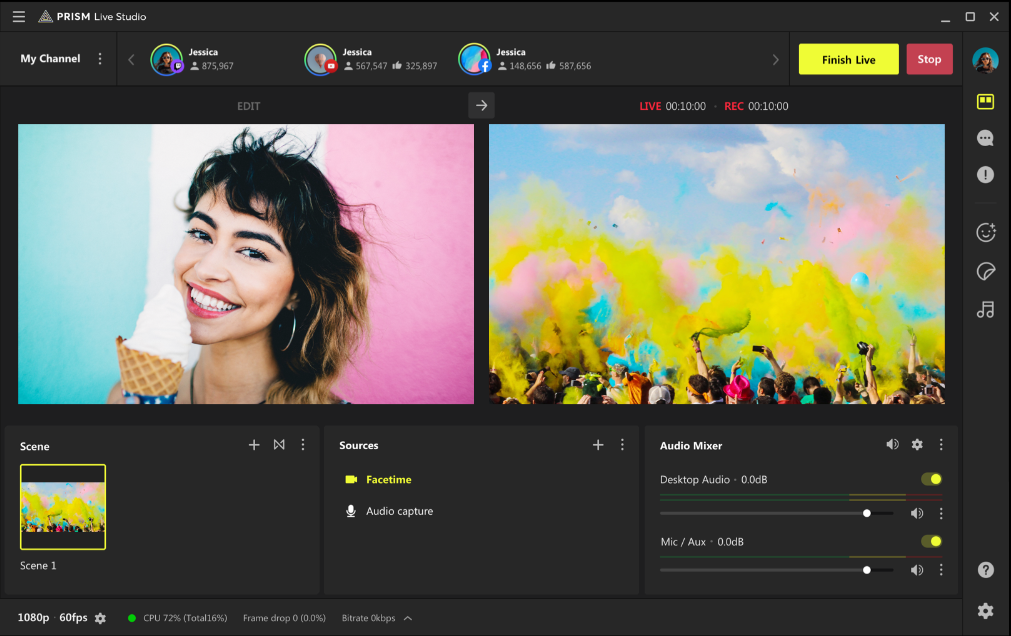Open Audio Mixer gear settings
This screenshot has height=636, width=1011.
[x=917, y=445]
